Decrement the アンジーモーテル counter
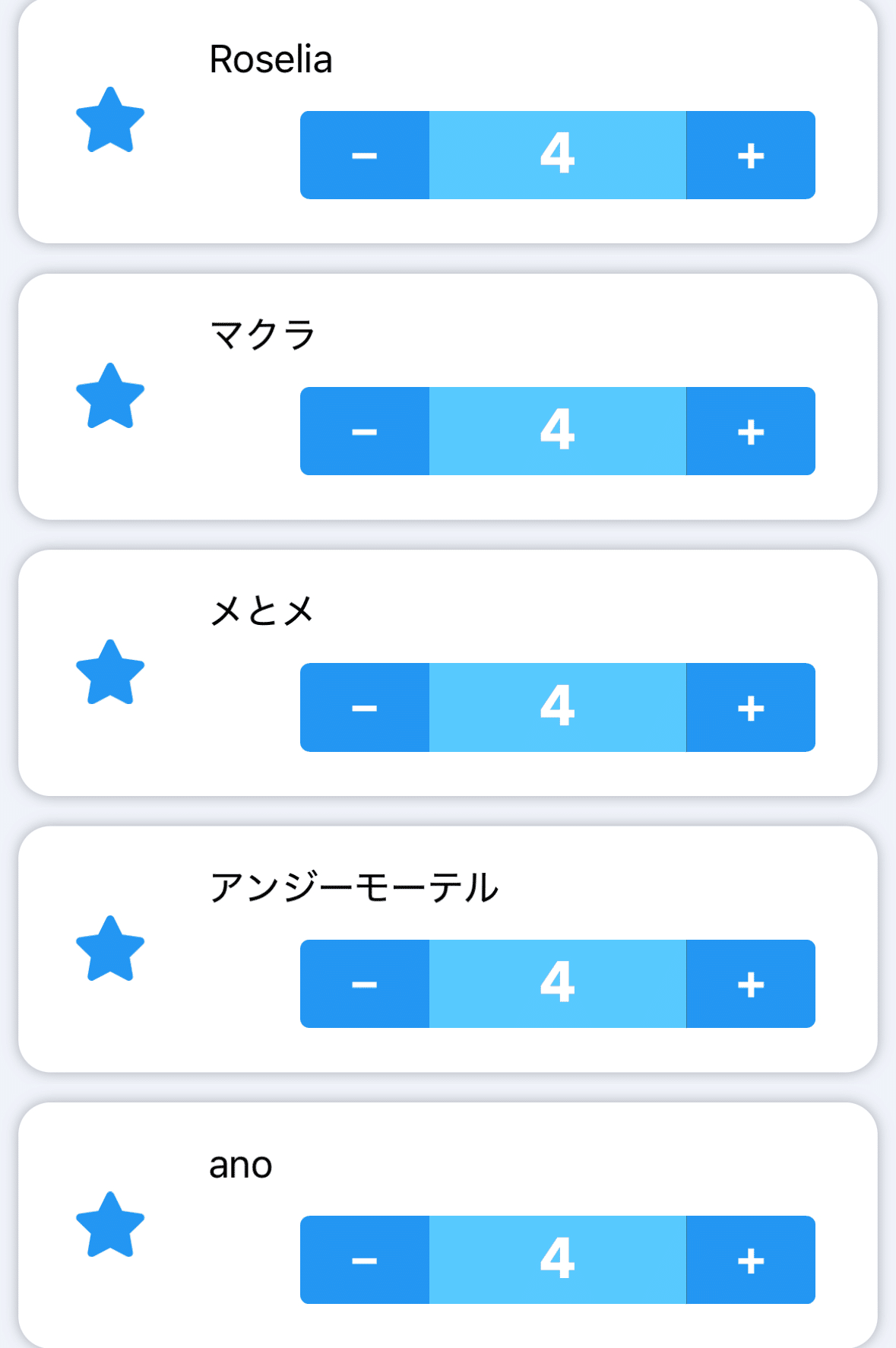This screenshot has width=896, height=1348. (x=365, y=984)
